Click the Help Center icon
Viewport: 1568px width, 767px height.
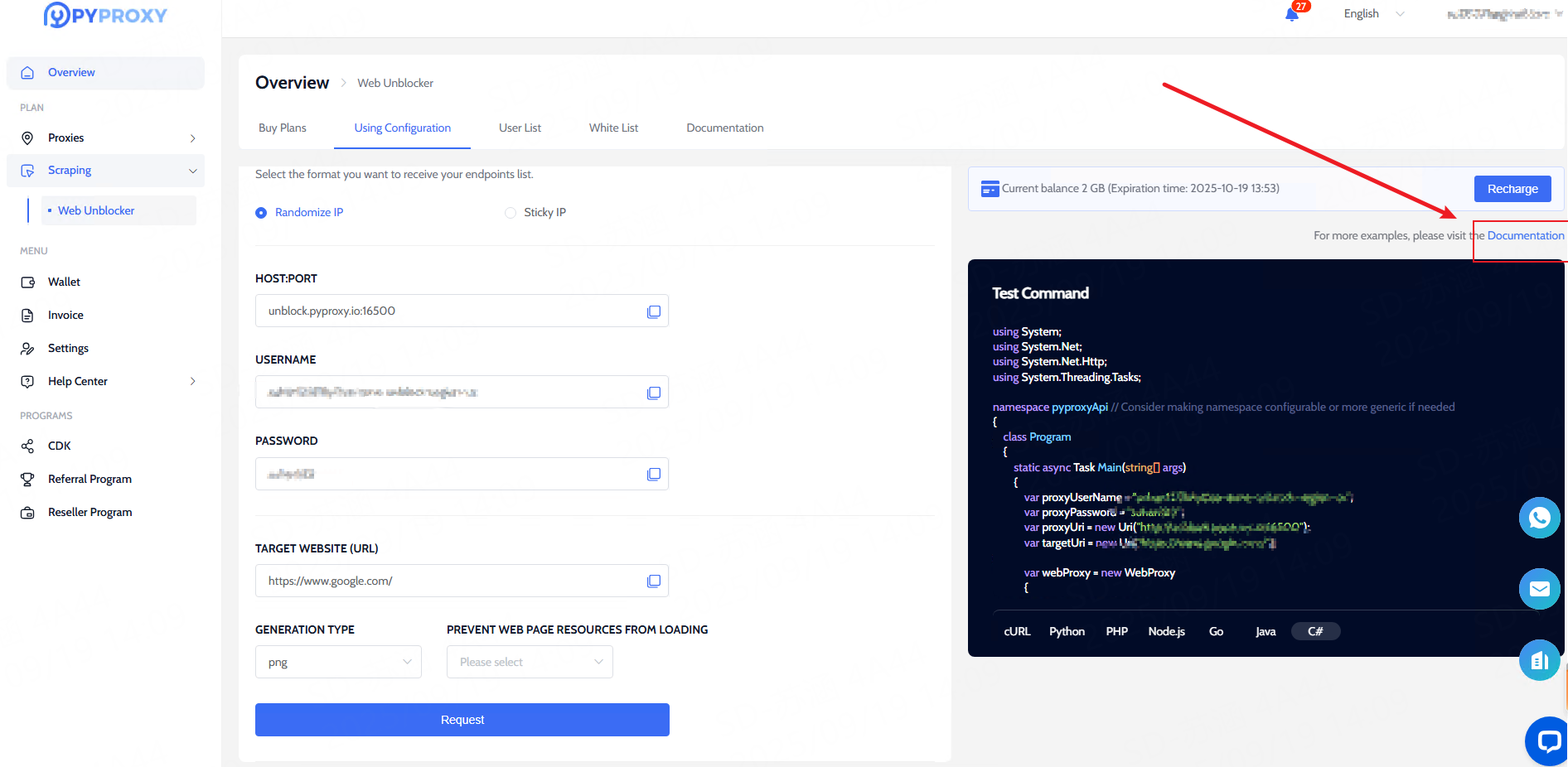tap(27, 382)
